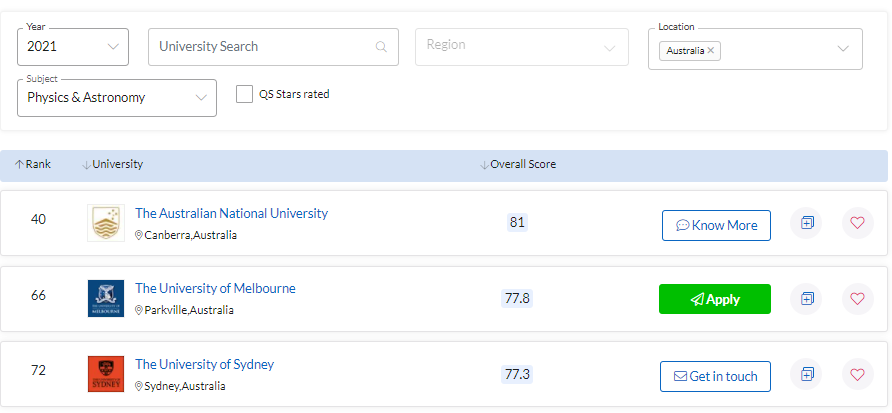The image size is (892, 413).
Task: Open The University of Sydney link
Action: point(205,364)
